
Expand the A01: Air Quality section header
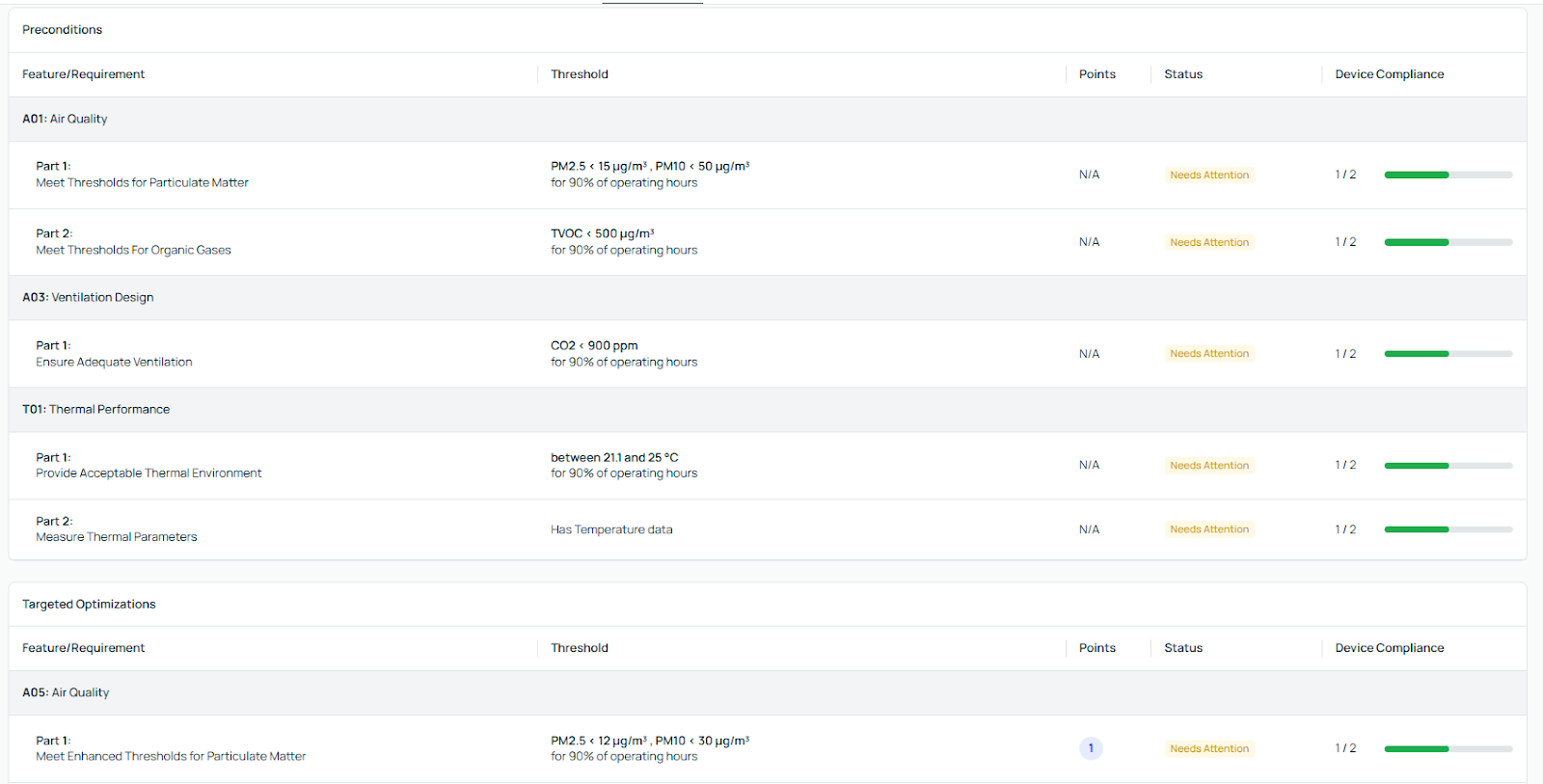coord(65,120)
